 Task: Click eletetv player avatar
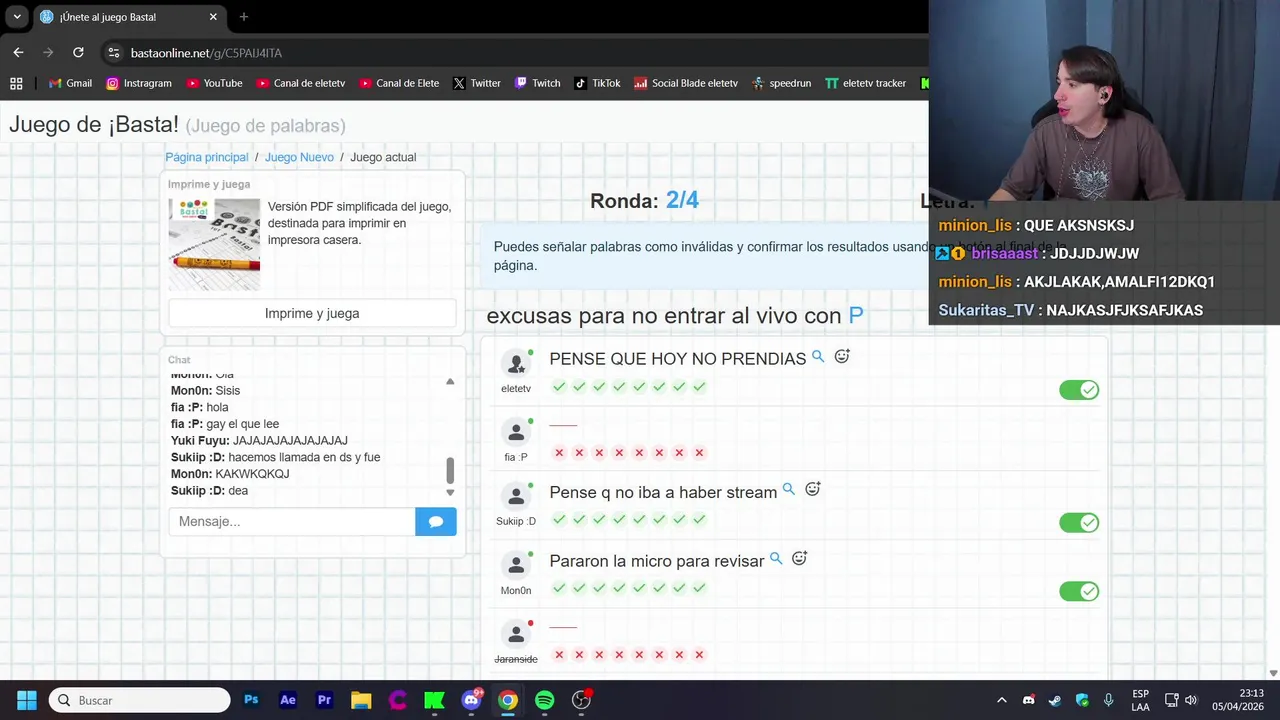pos(516,365)
